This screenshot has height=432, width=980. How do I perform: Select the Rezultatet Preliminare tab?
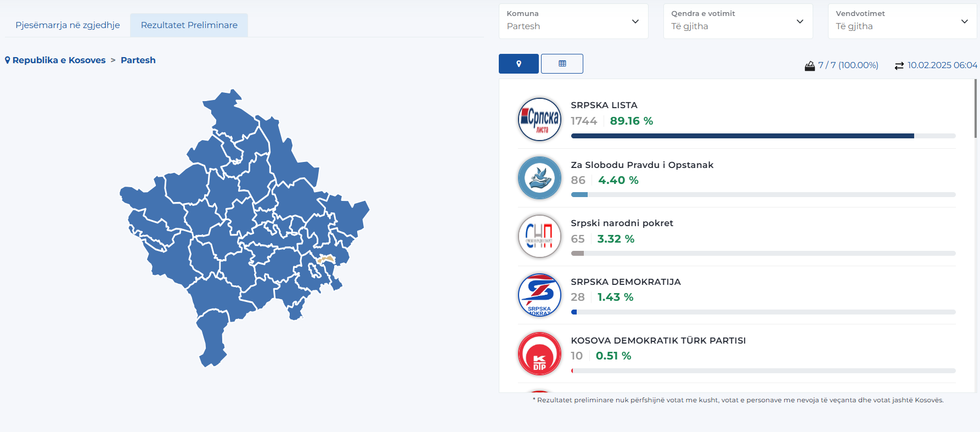click(189, 24)
